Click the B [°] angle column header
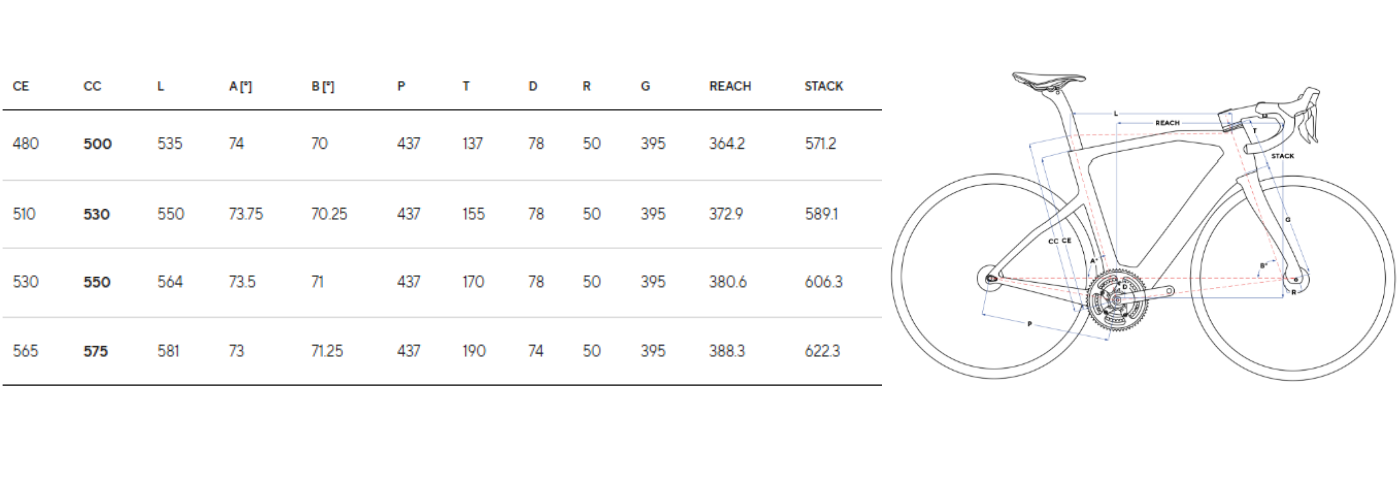 [322, 87]
